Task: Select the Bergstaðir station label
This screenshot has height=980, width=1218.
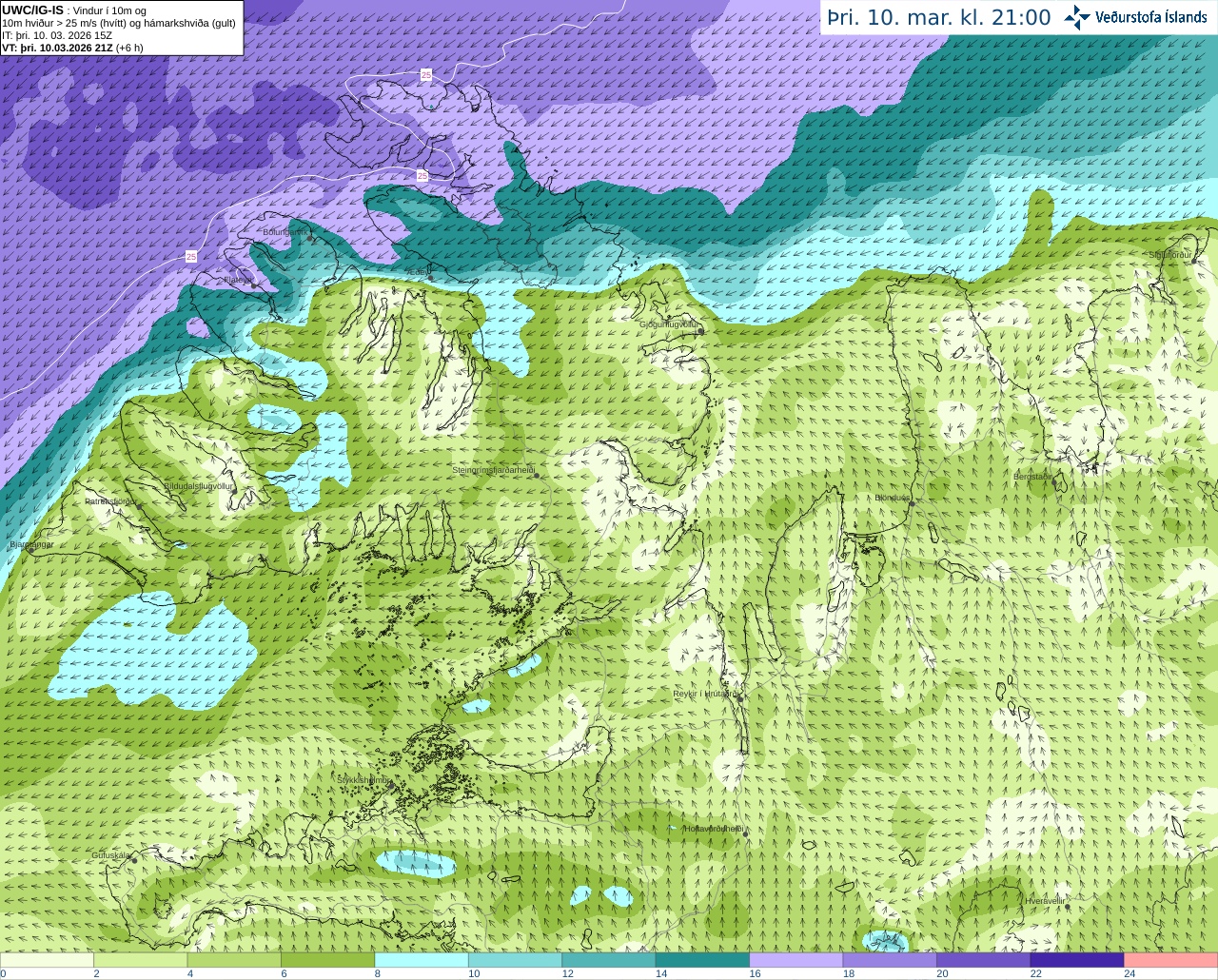Action: pos(1032,477)
